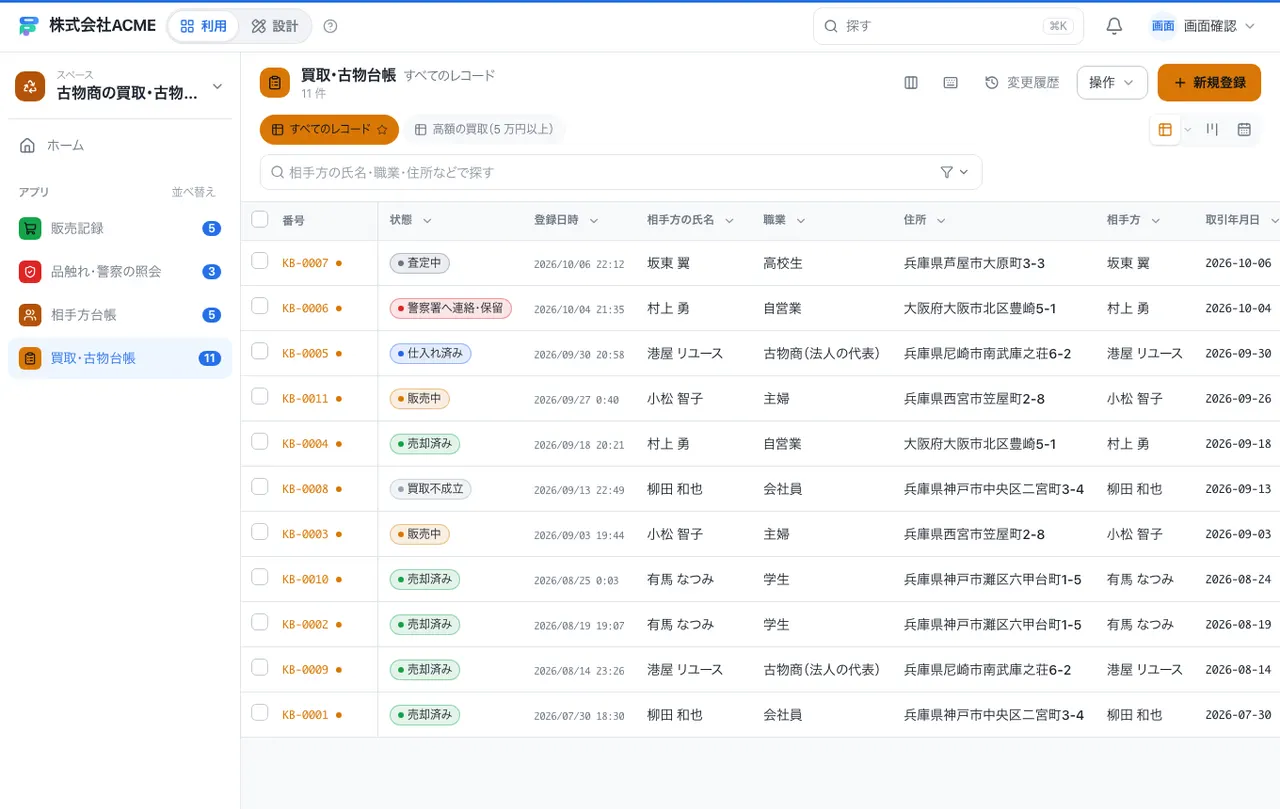The image size is (1280, 809).
Task: Click the record search field 相手方の氏名・職業・住所などで探す
Action: pos(621,172)
